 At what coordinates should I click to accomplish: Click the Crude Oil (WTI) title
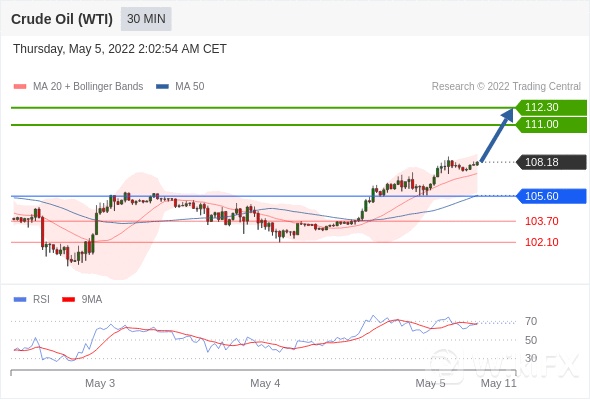62,19
